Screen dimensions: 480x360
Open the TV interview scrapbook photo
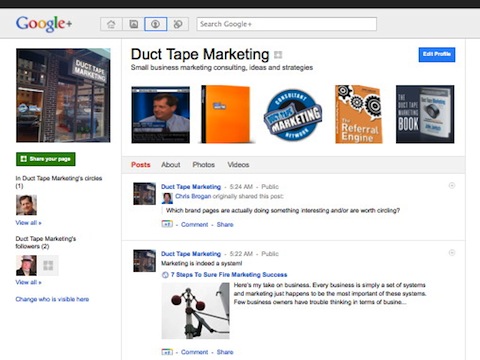coord(161,115)
